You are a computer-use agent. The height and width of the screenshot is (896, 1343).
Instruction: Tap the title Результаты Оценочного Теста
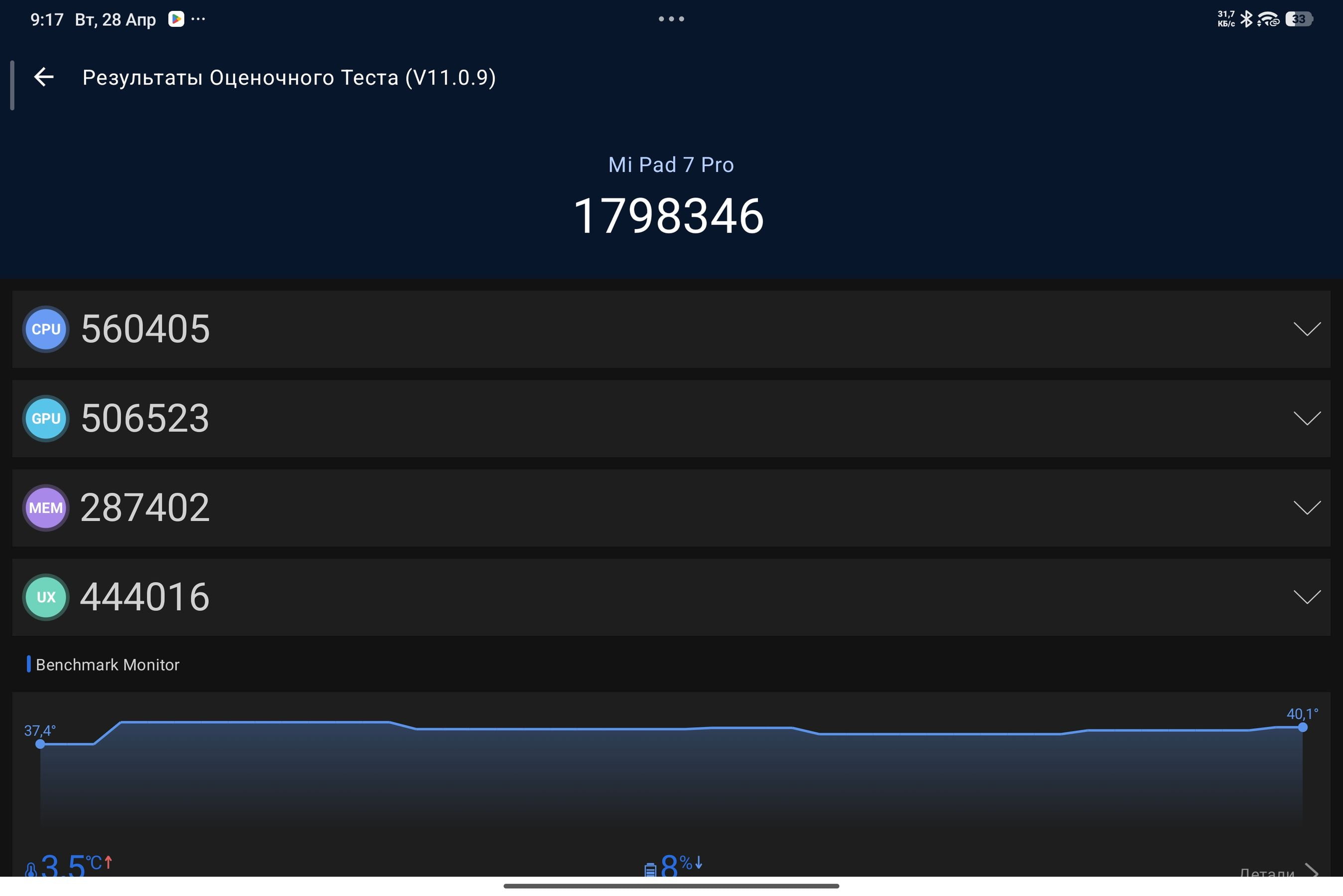(x=289, y=77)
